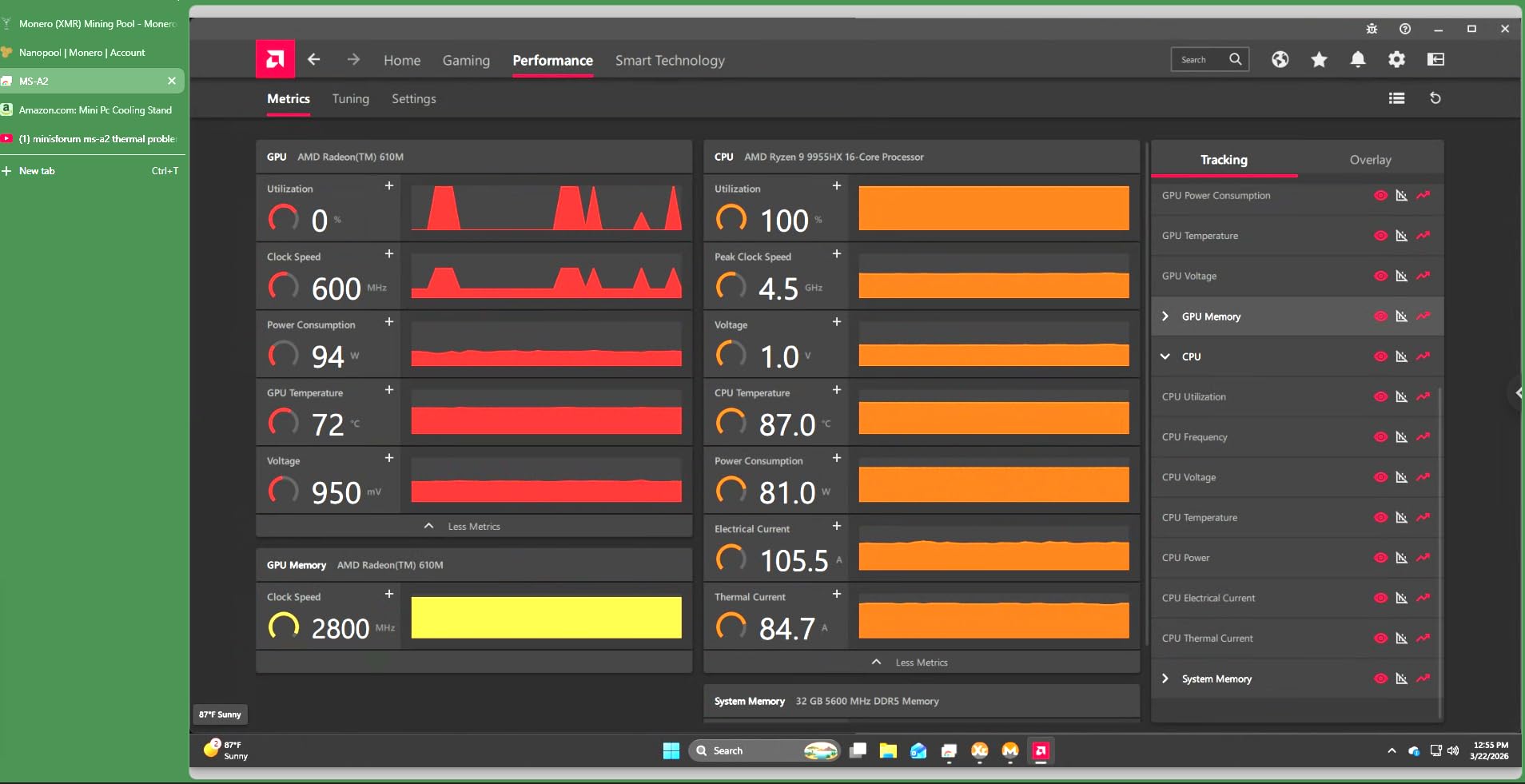Expand the System Memory tracking group

coord(1165,679)
